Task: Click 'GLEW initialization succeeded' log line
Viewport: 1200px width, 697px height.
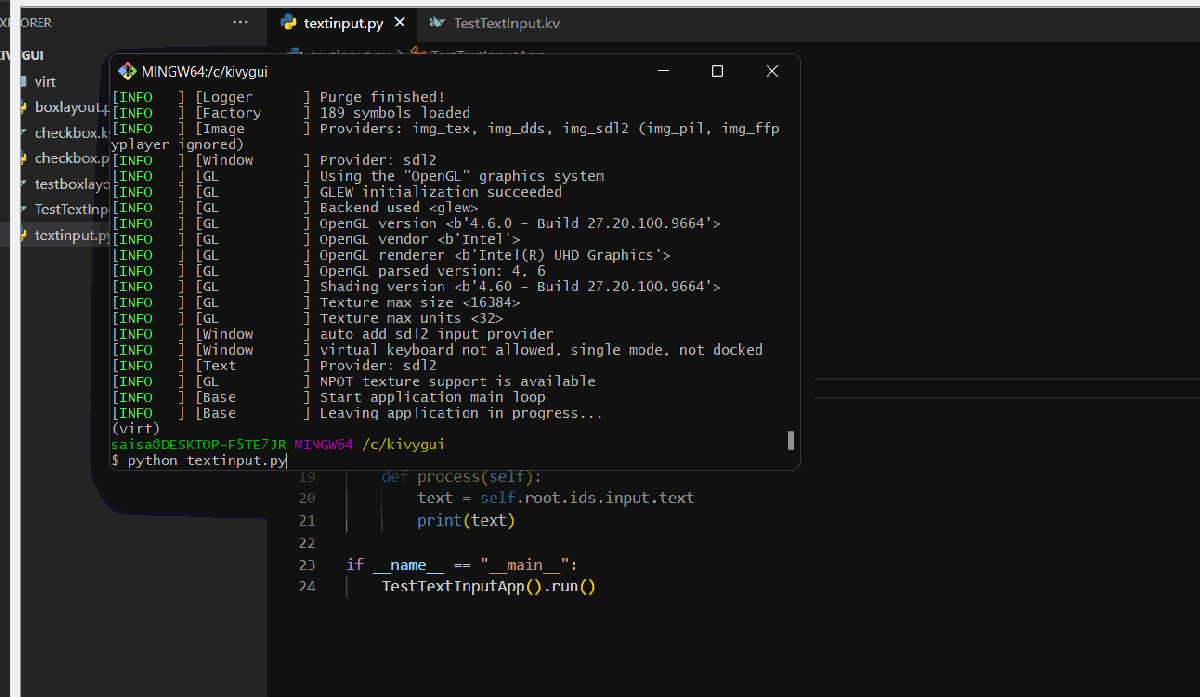Action: tap(441, 192)
